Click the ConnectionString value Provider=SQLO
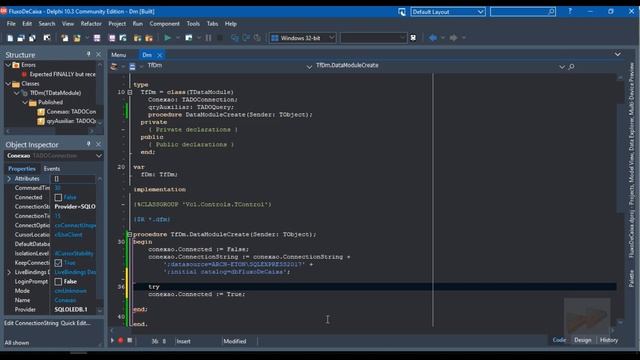This screenshot has width=640, height=360. click(x=75, y=207)
